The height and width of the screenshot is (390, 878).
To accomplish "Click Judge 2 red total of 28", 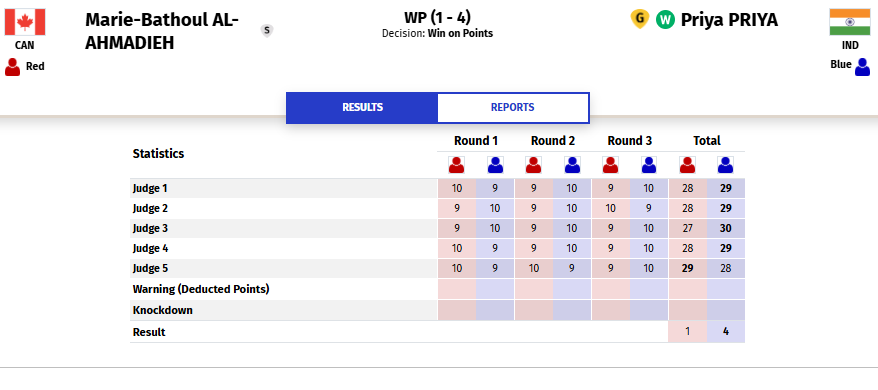I will tap(688, 208).
